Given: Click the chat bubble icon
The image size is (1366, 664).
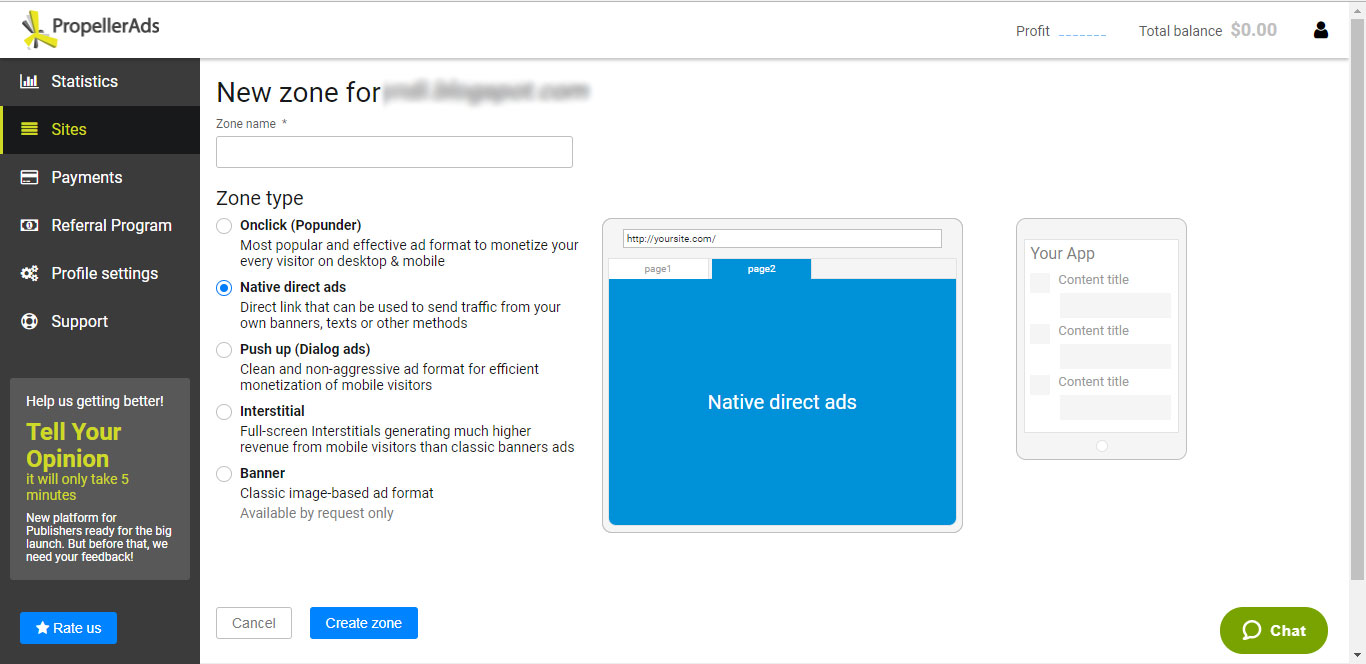Looking at the screenshot, I should point(1251,630).
